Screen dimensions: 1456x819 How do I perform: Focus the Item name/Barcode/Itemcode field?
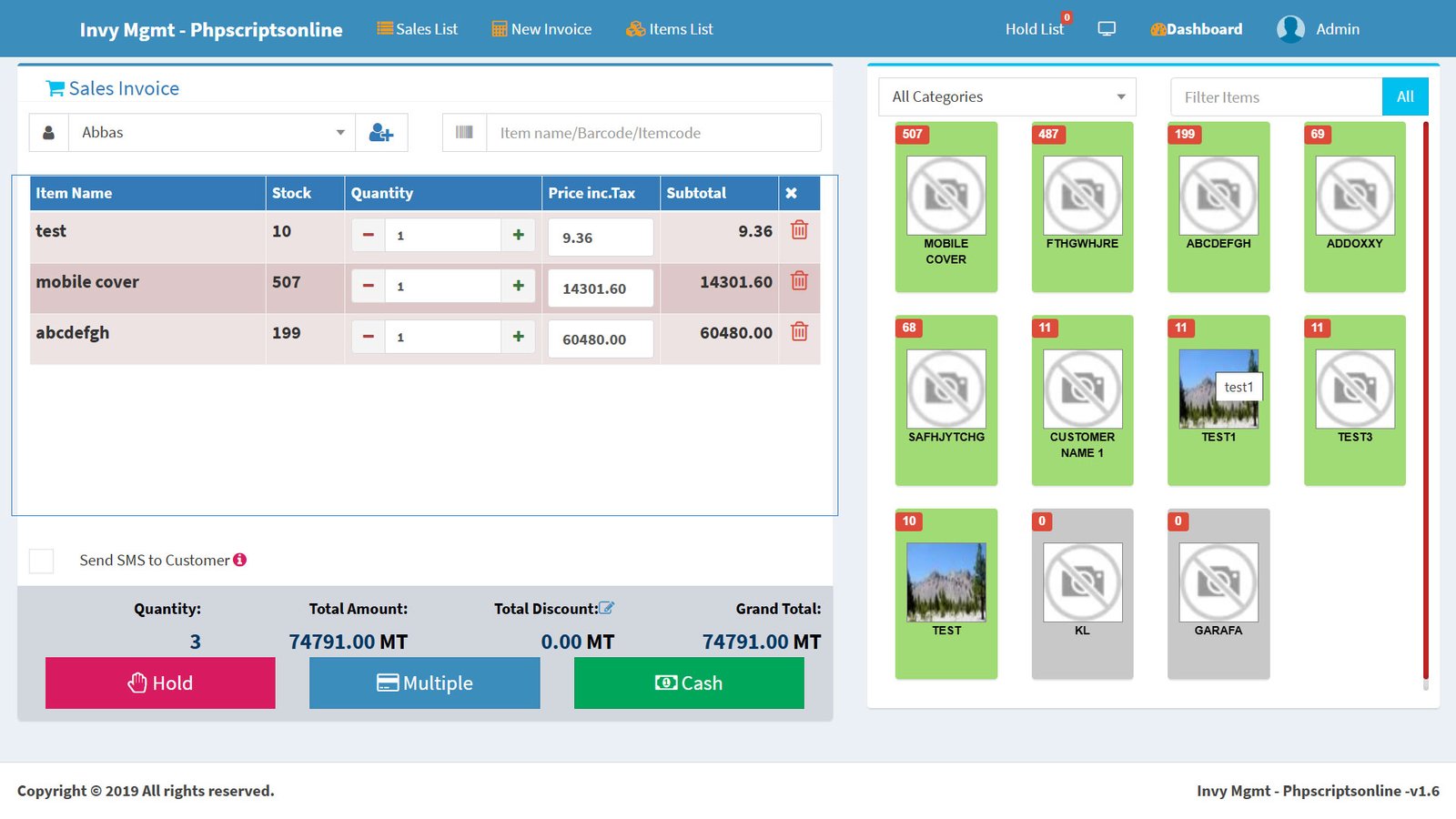pyautogui.click(x=653, y=133)
